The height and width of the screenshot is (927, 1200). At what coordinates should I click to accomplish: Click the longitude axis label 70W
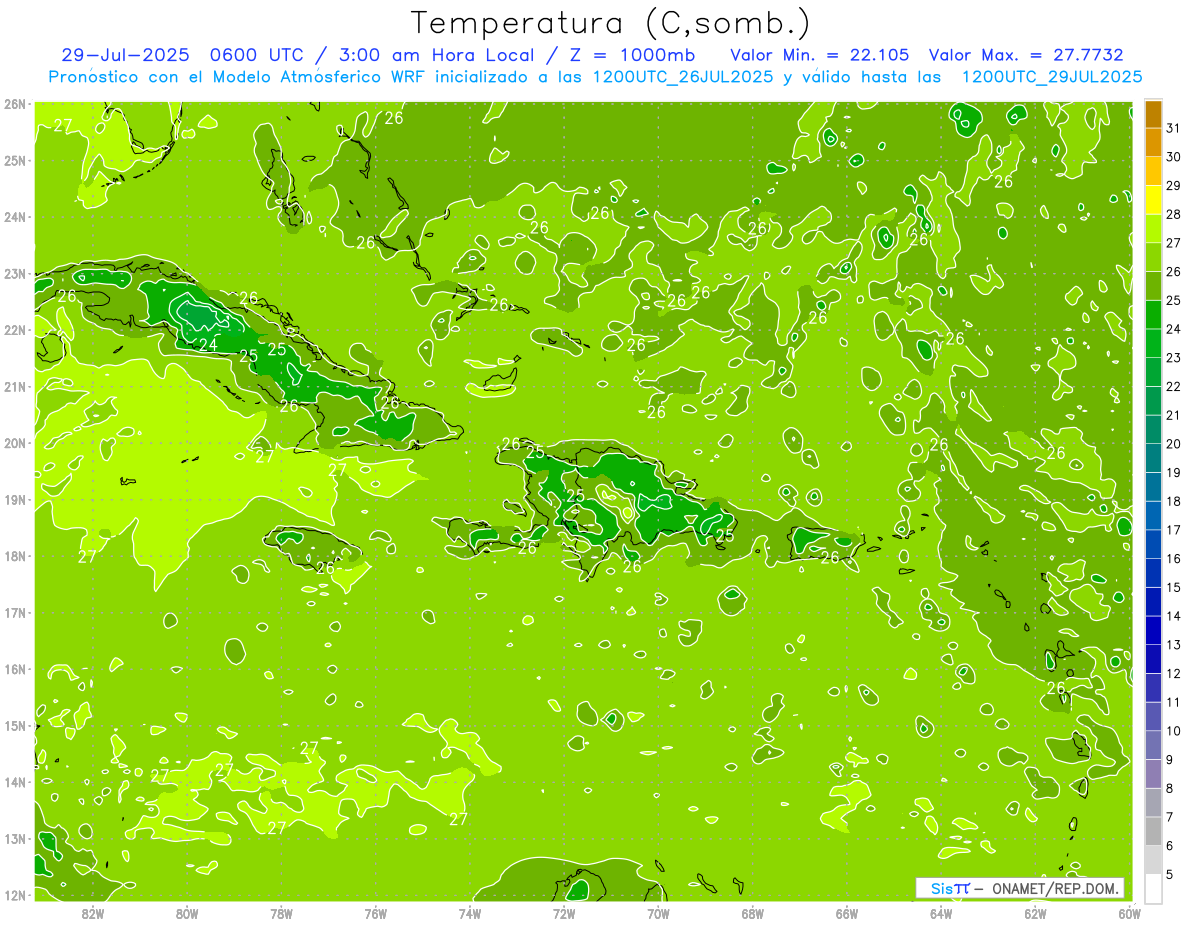(658, 913)
